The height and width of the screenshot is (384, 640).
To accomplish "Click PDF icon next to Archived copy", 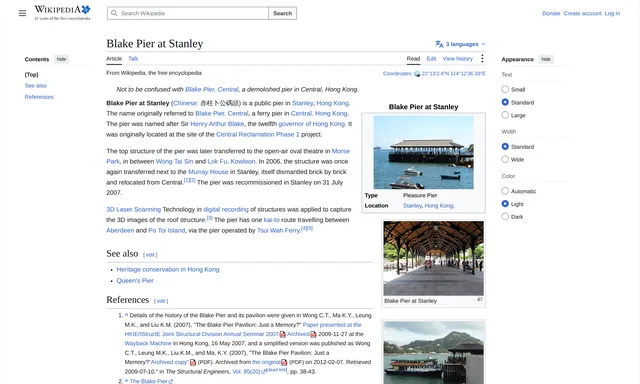I will pos(193,362).
